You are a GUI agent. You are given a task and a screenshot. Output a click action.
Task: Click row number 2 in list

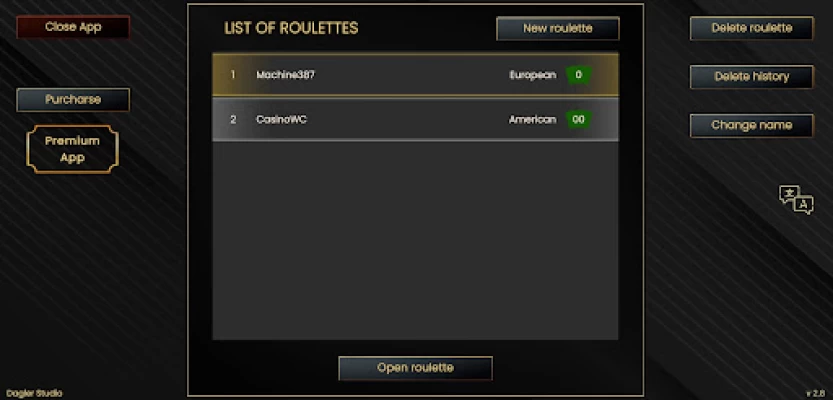coord(233,120)
